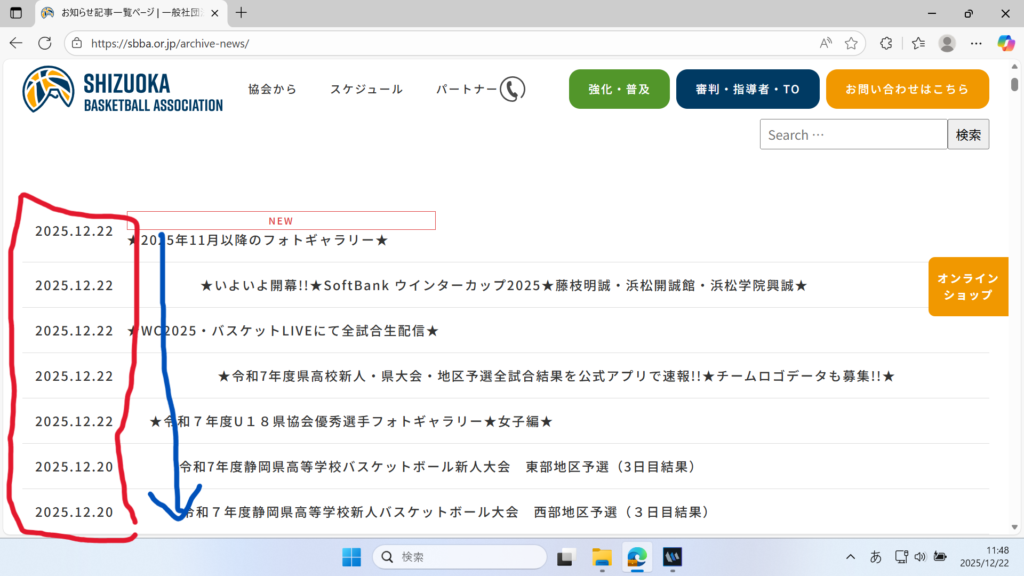1024x576 pixels.
Task: Refresh the page with reload icon
Action: coord(45,43)
